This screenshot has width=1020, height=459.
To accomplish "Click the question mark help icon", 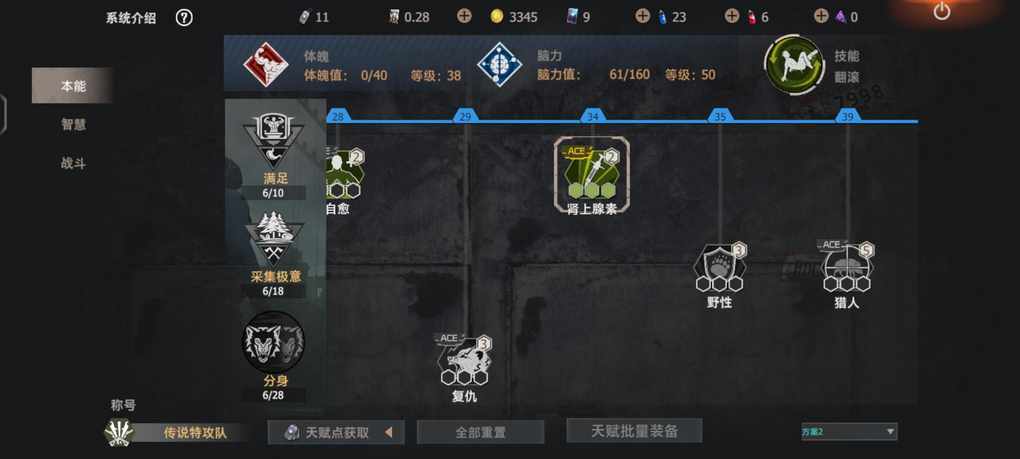I will click(184, 18).
